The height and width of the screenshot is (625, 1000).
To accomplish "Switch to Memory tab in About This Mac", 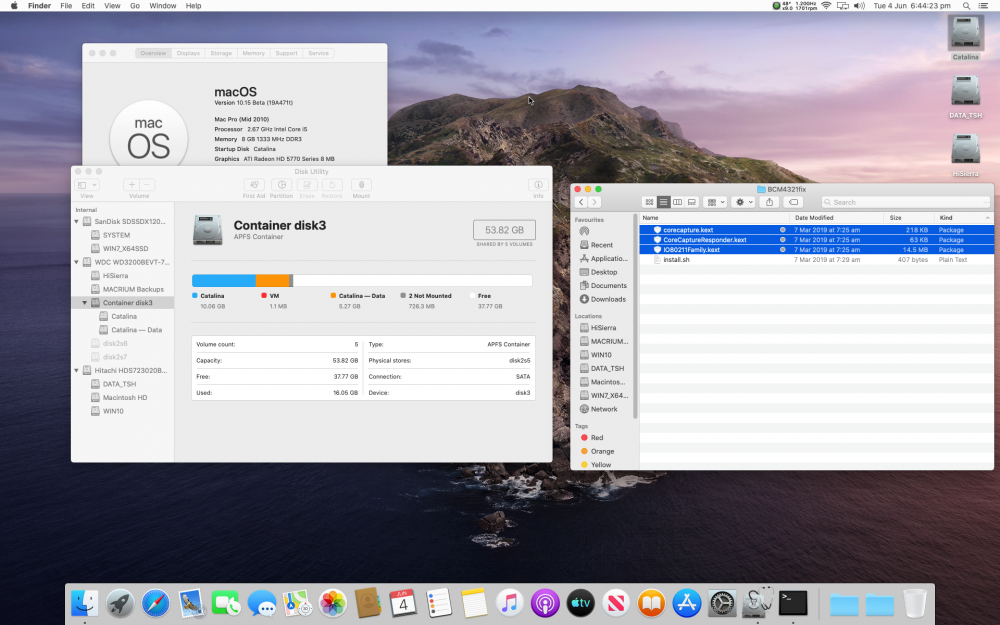I will tap(253, 54).
